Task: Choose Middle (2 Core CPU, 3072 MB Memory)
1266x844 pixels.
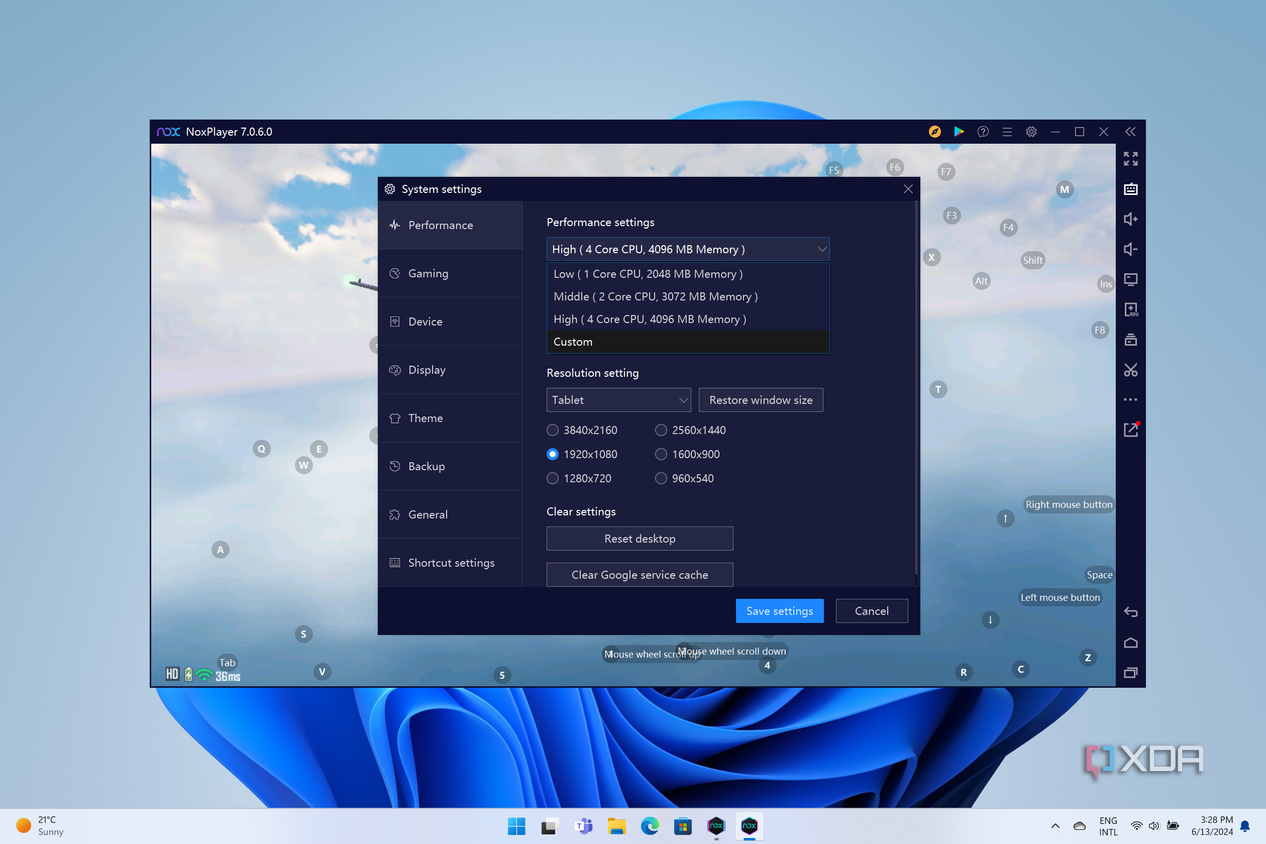Action: (688, 296)
